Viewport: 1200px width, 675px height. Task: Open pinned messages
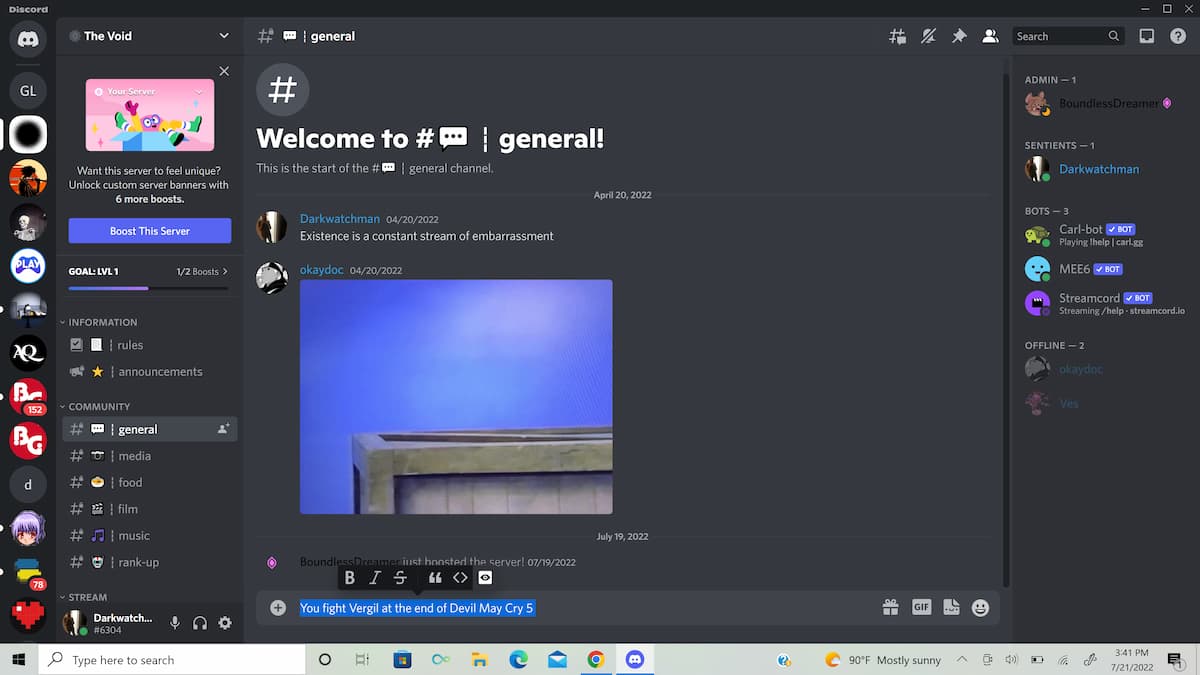(959, 35)
